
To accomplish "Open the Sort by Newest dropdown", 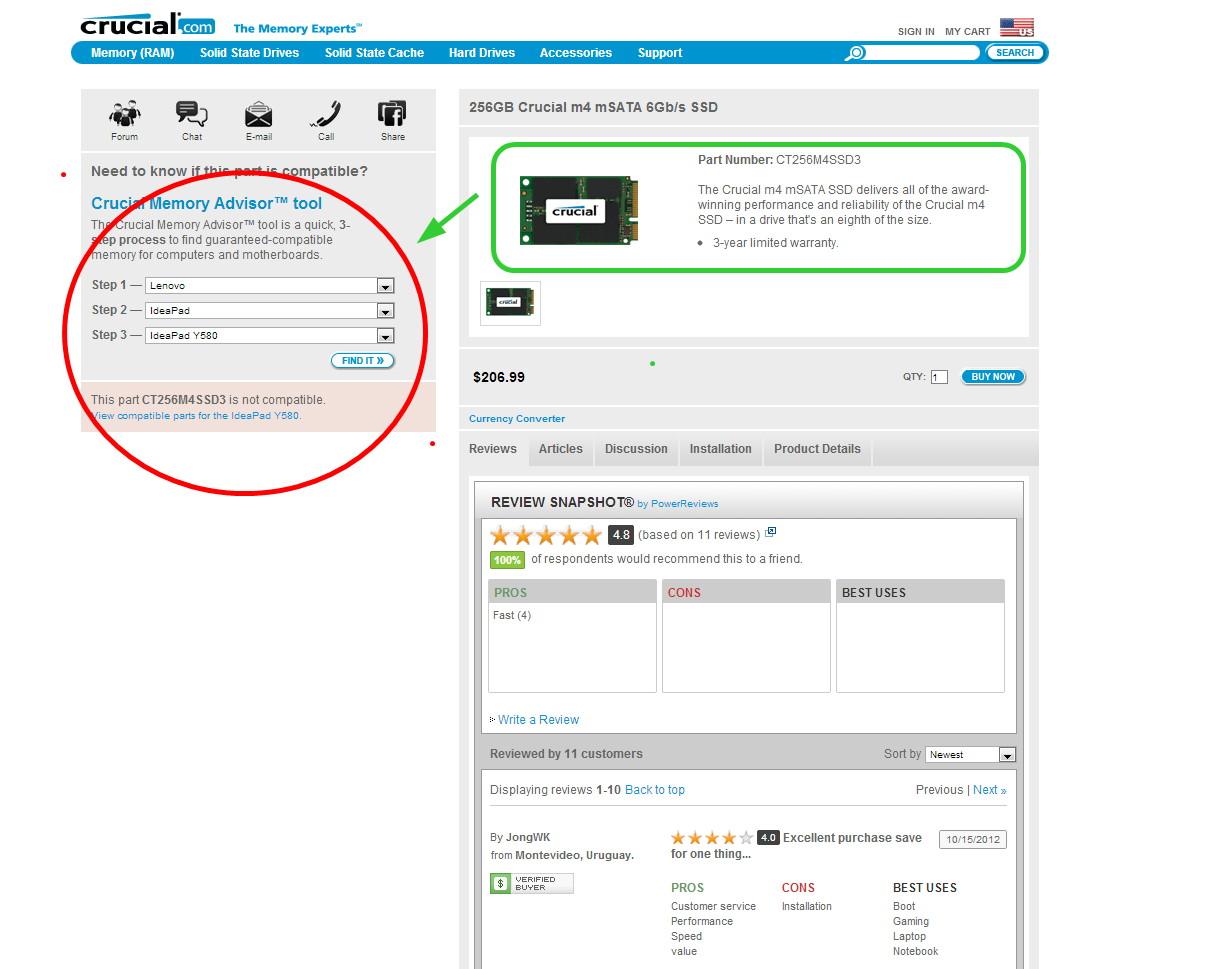I will (970, 754).
